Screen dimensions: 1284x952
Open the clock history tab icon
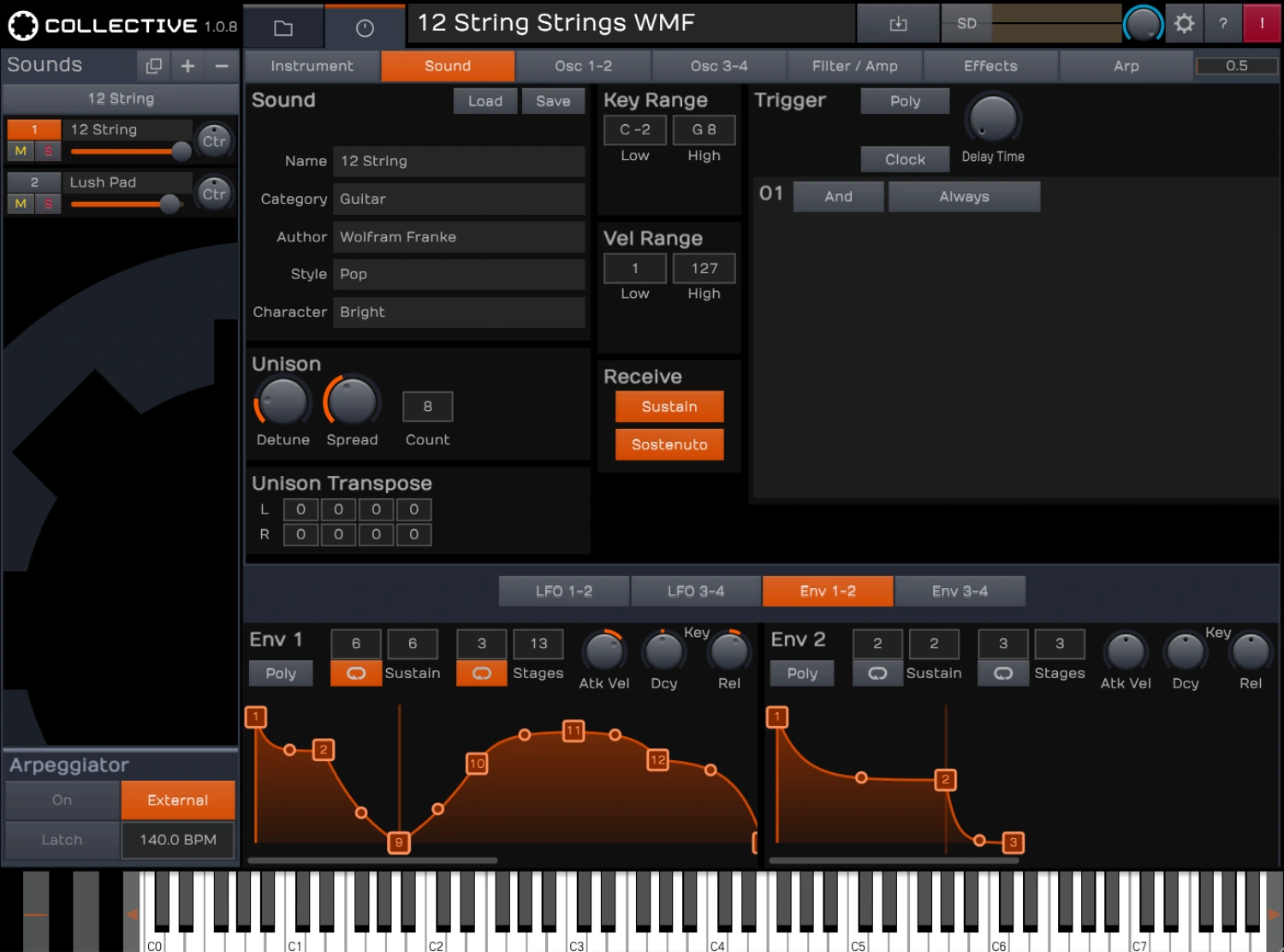point(365,27)
